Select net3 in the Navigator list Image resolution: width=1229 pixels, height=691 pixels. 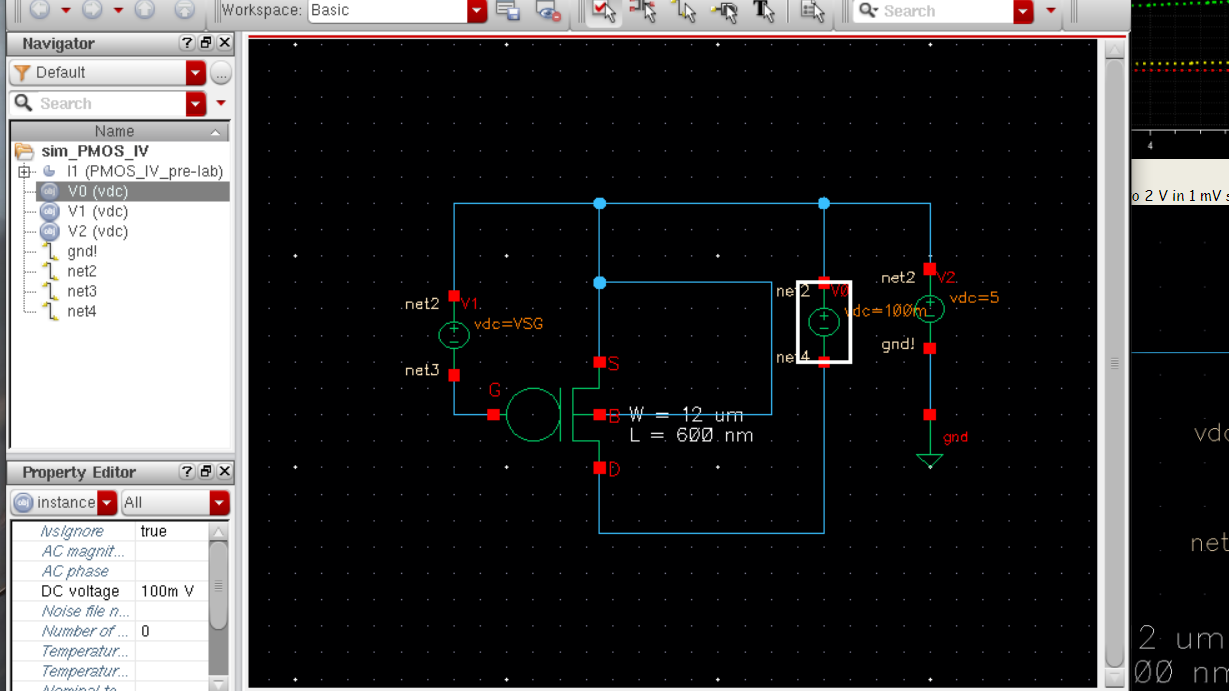(82, 291)
